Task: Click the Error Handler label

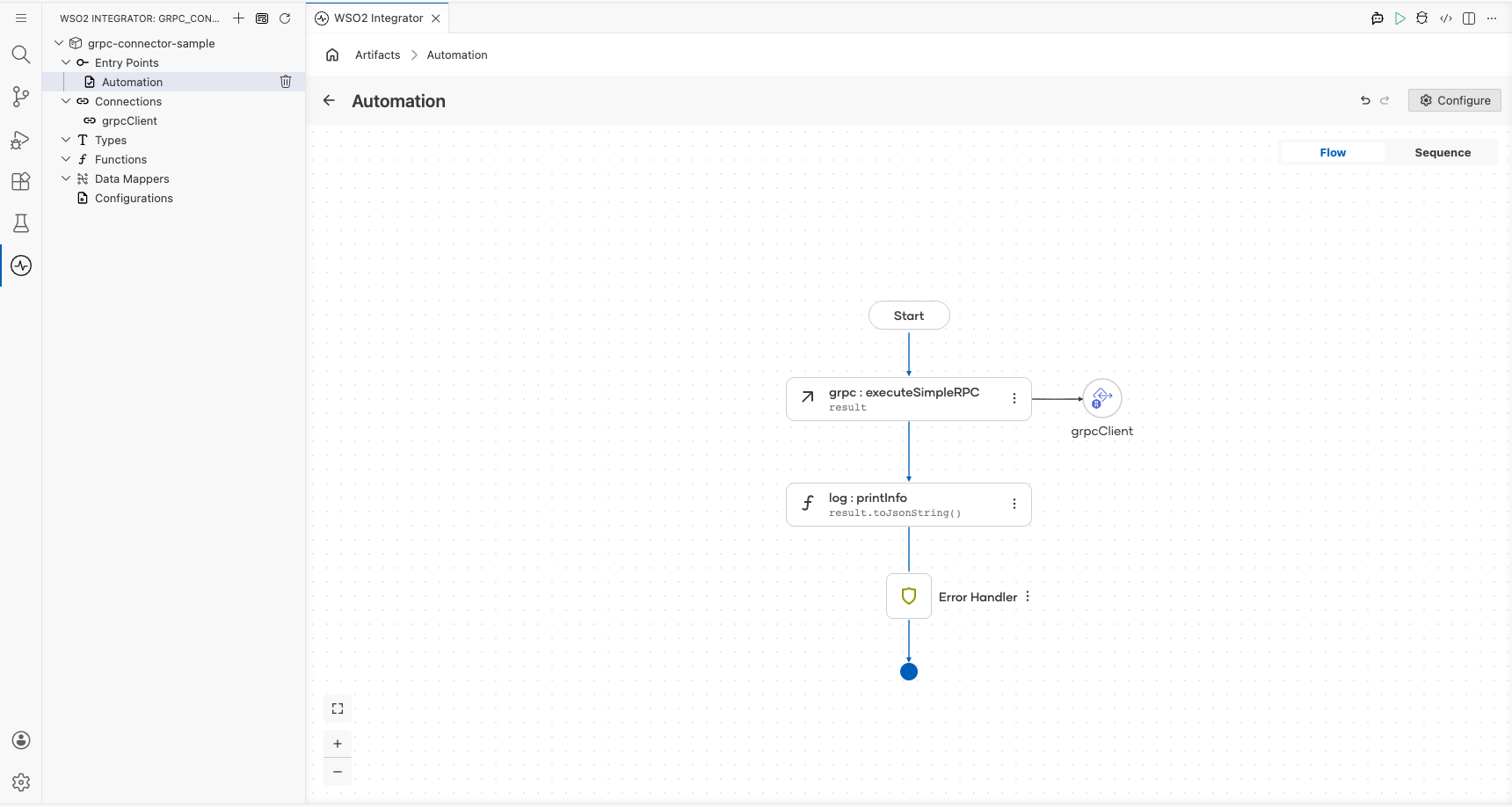Action: coord(978,597)
